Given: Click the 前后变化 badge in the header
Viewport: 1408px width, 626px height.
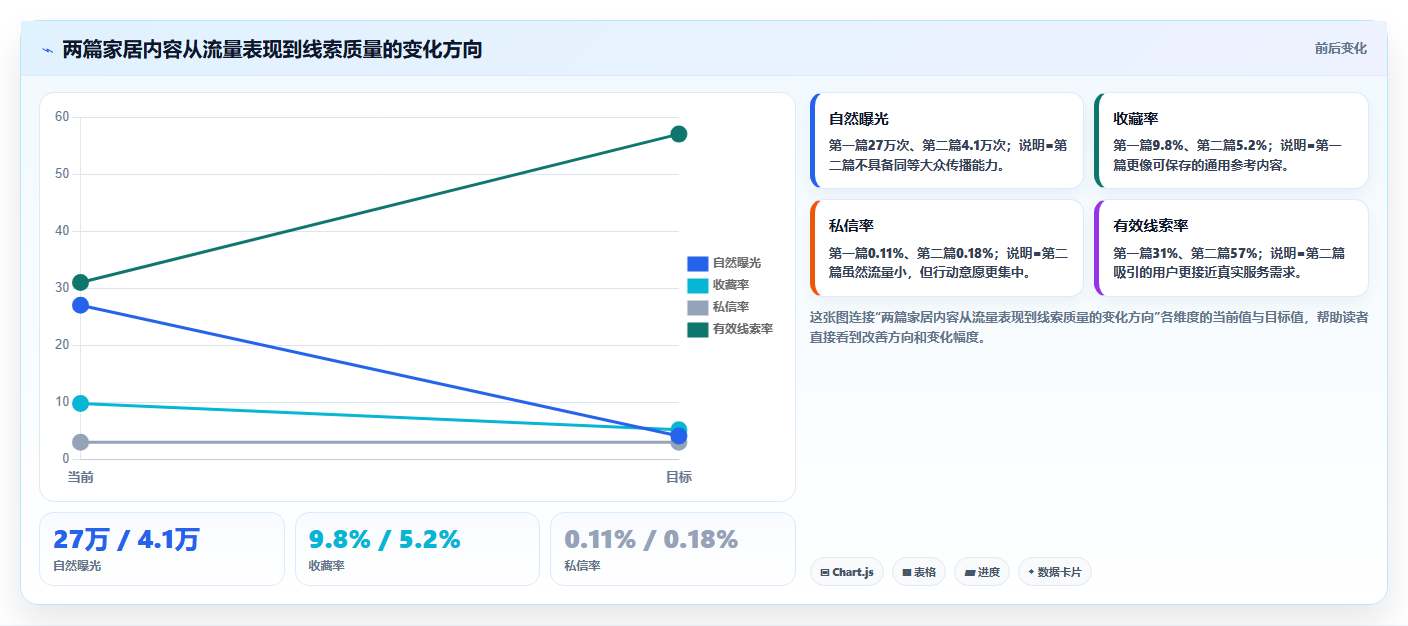Looking at the screenshot, I should (1340, 48).
